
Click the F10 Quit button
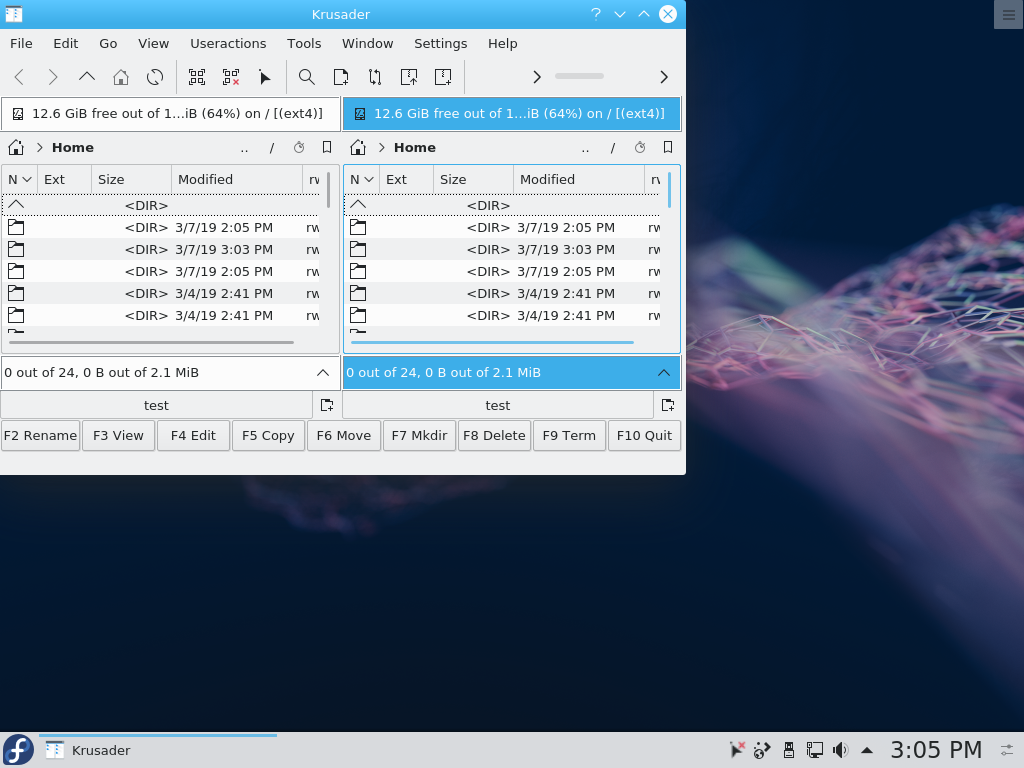[645, 436]
